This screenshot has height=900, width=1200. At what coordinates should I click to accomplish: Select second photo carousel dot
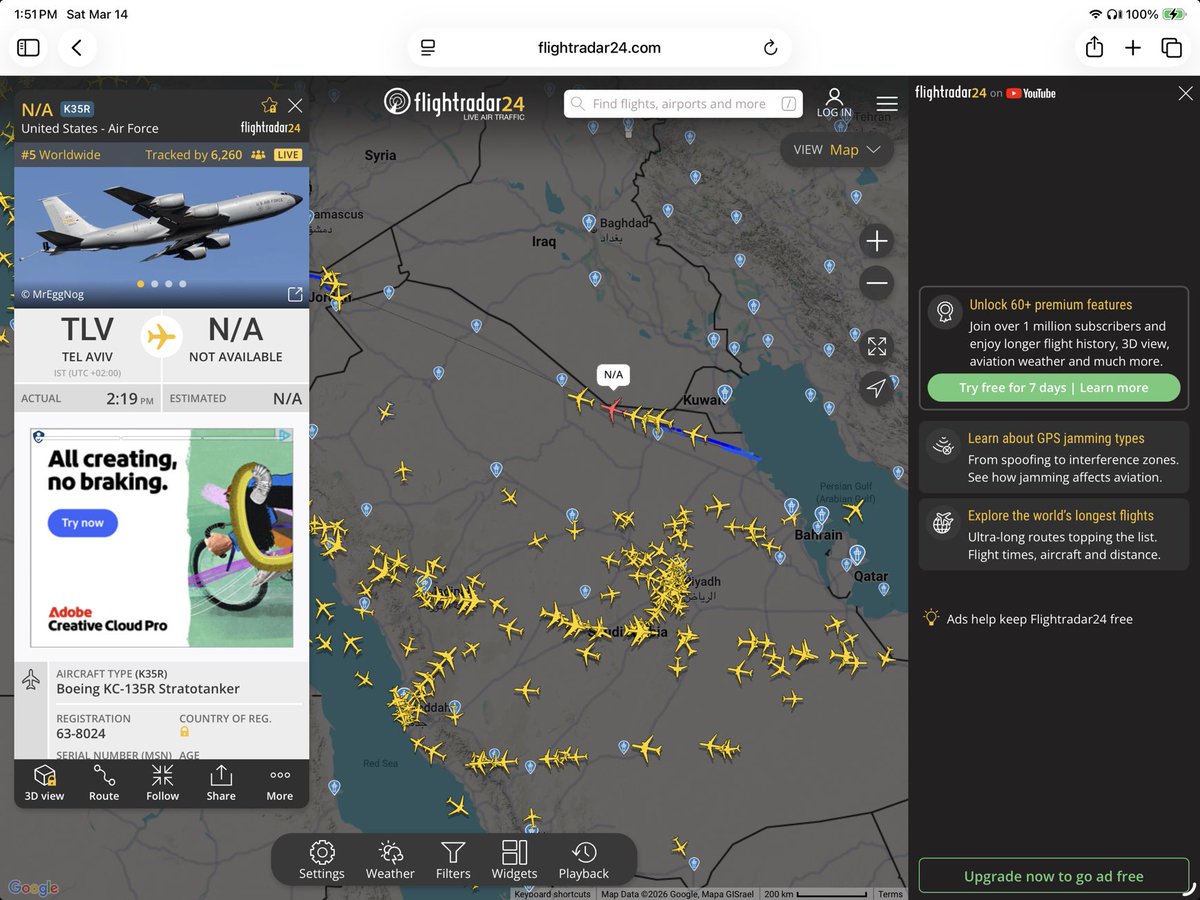154,284
